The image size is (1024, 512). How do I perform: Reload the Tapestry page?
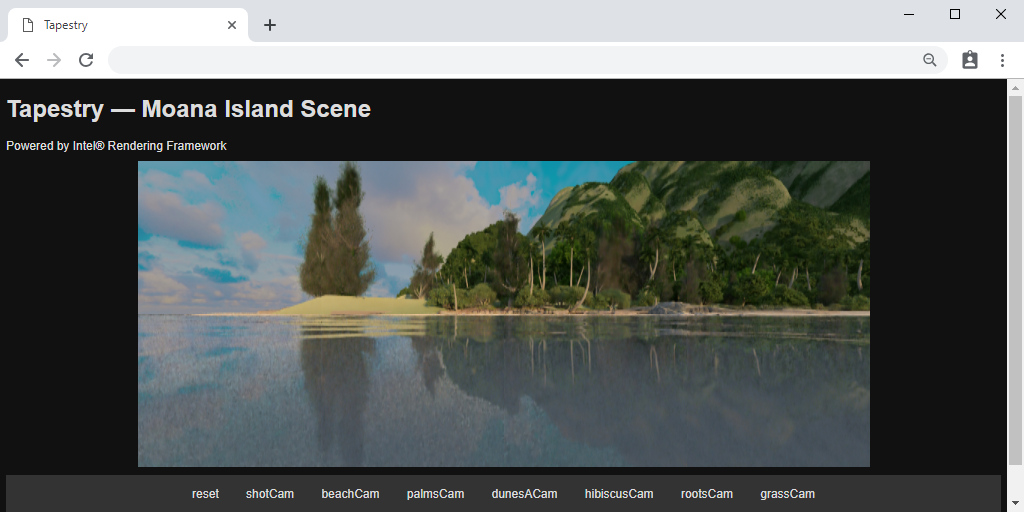pos(86,60)
